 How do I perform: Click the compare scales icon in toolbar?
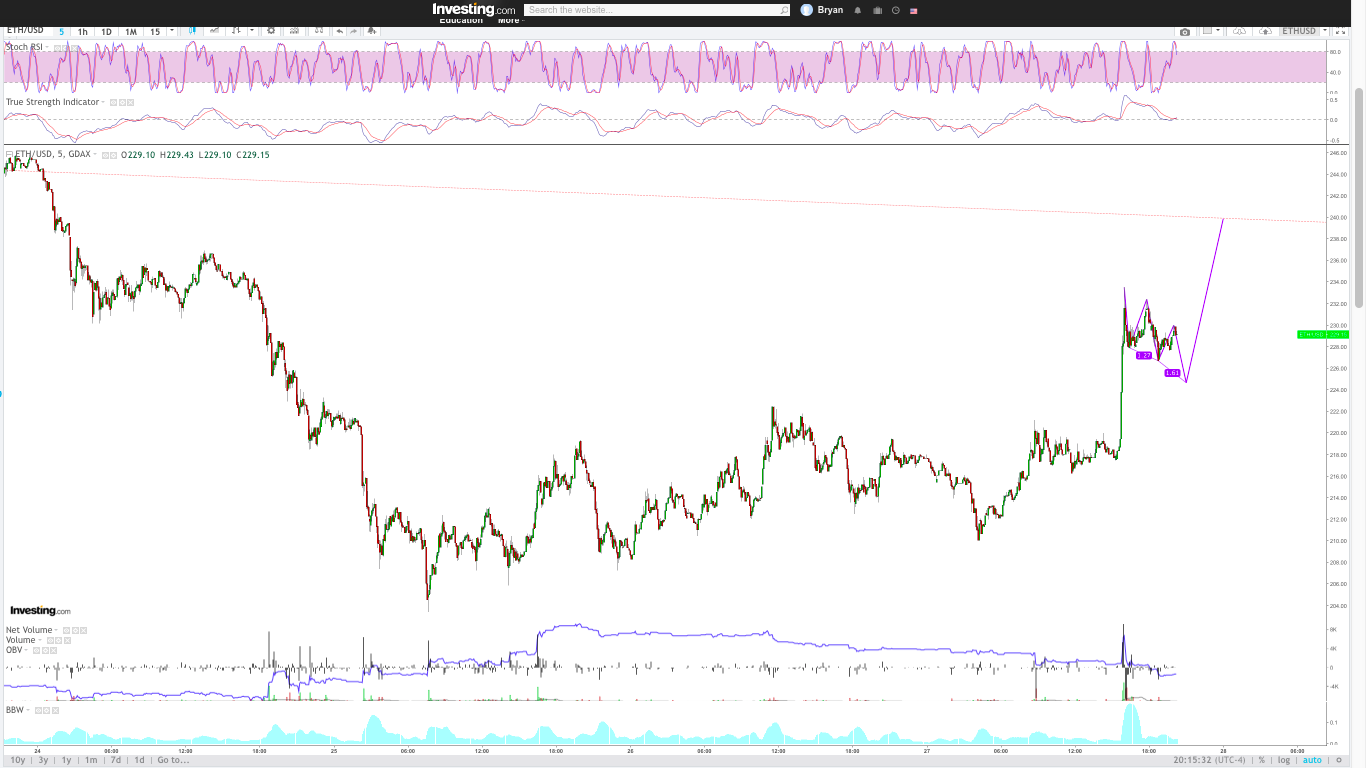click(x=318, y=31)
